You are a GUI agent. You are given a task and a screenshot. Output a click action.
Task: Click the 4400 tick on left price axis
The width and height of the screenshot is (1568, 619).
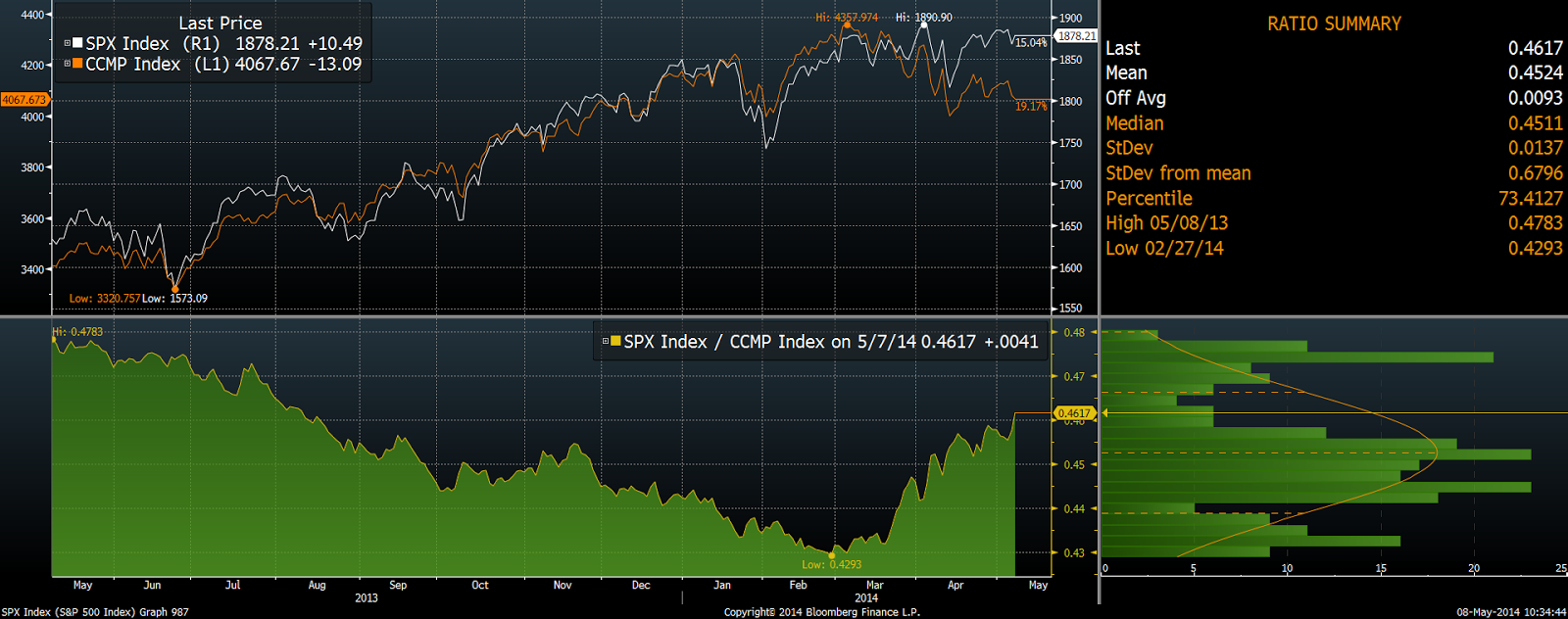pyautogui.click(x=32, y=15)
